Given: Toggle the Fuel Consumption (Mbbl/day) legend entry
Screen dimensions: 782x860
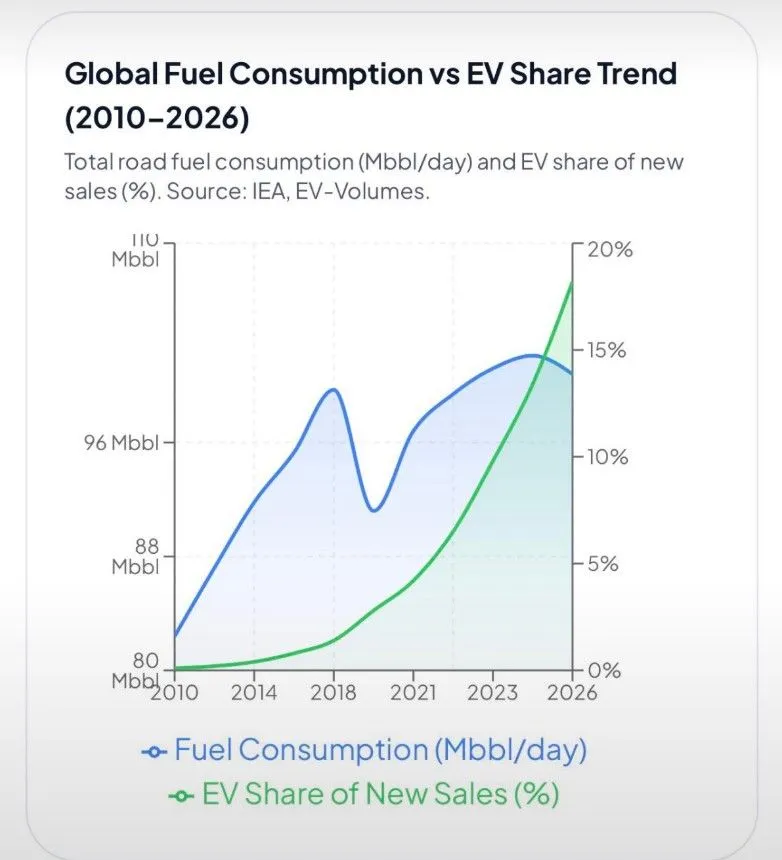Looking at the screenshot, I should point(364,750).
